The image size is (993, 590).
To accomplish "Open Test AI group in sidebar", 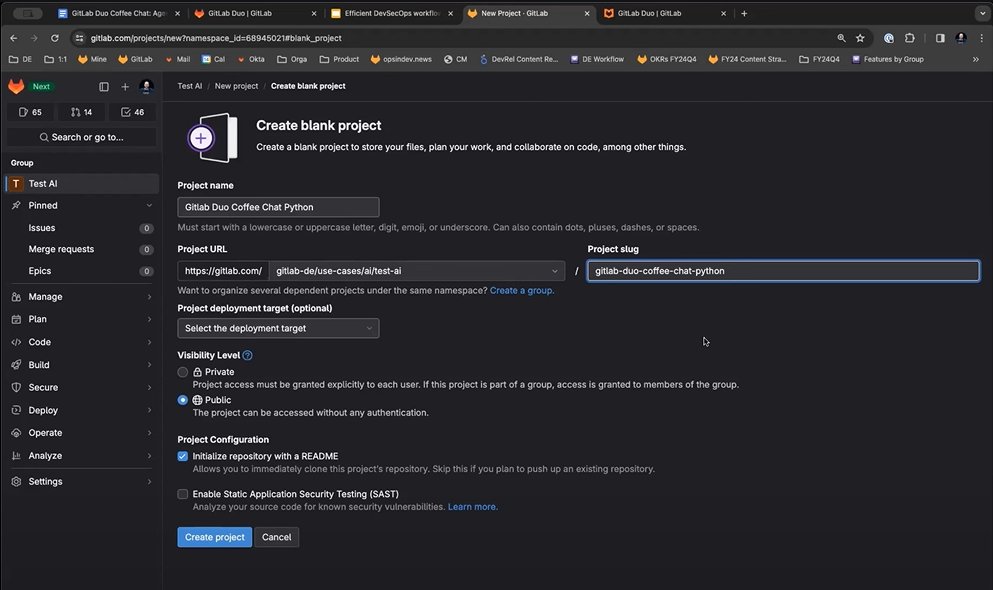I will pos(82,184).
